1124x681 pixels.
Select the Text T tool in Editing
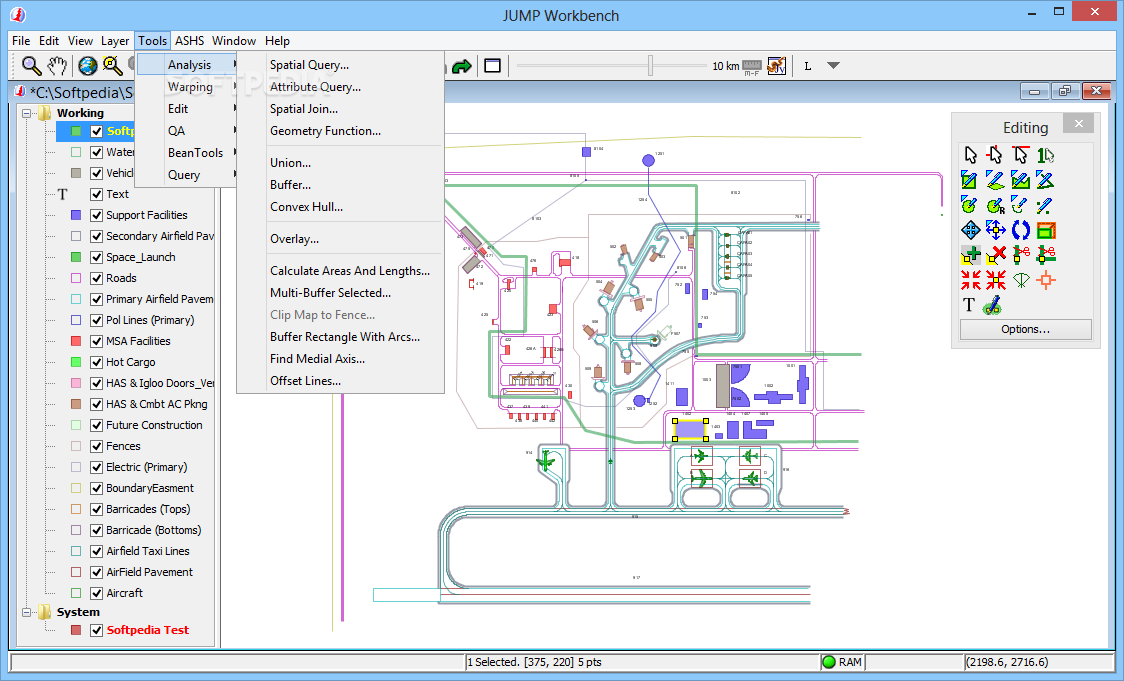coord(969,305)
